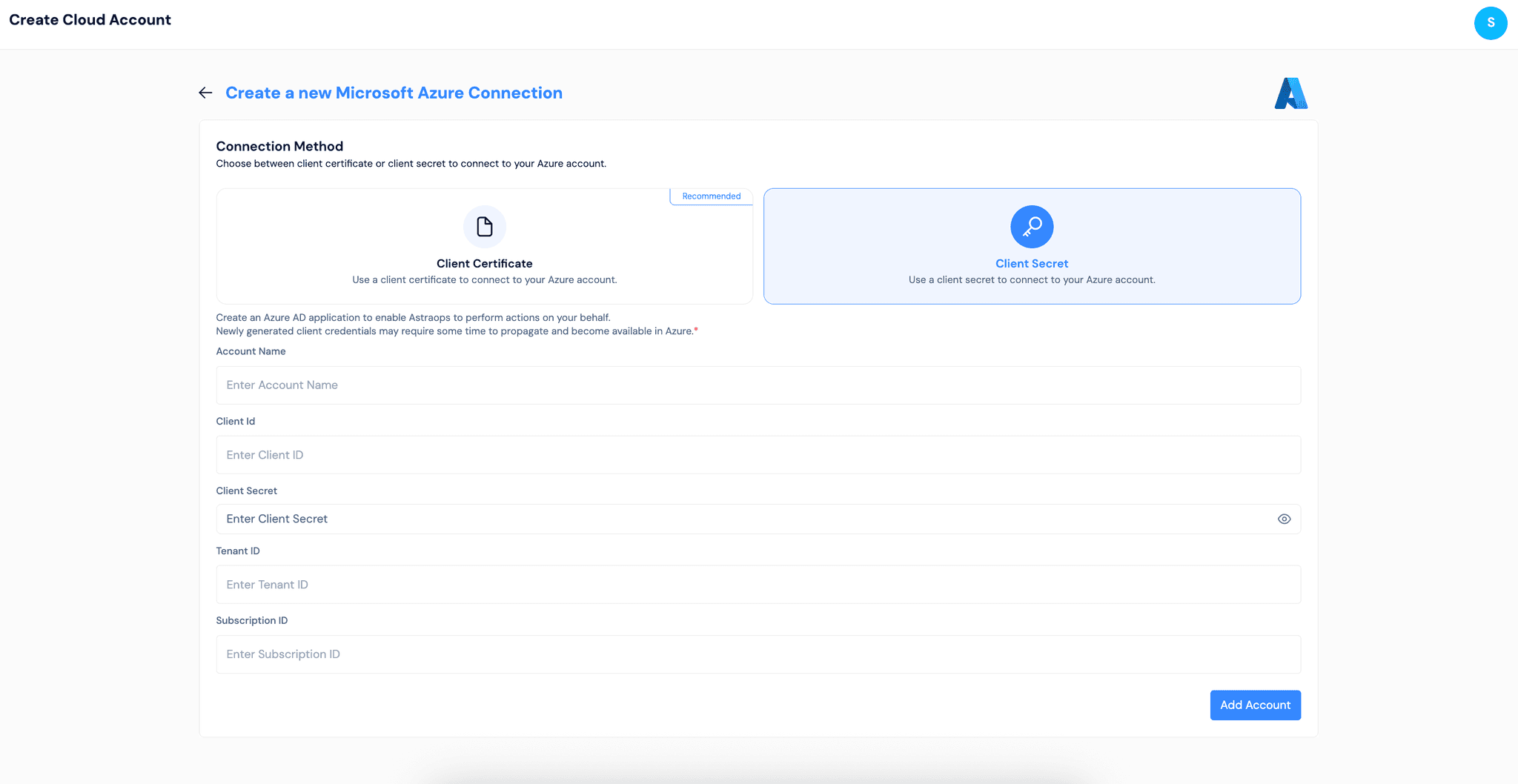Open the user avatar marked S
Screen dimensions: 1518x784
tap(1491, 23)
